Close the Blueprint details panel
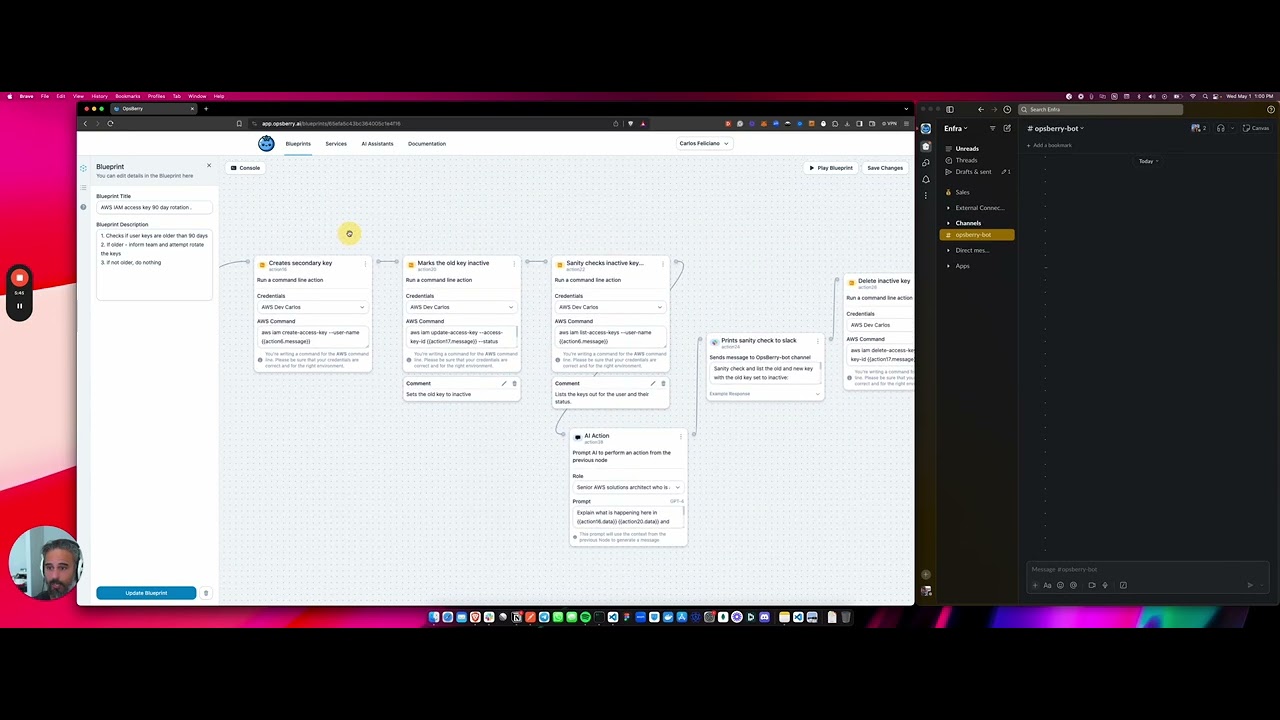Image resolution: width=1280 pixels, height=720 pixels. click(209, 165)
